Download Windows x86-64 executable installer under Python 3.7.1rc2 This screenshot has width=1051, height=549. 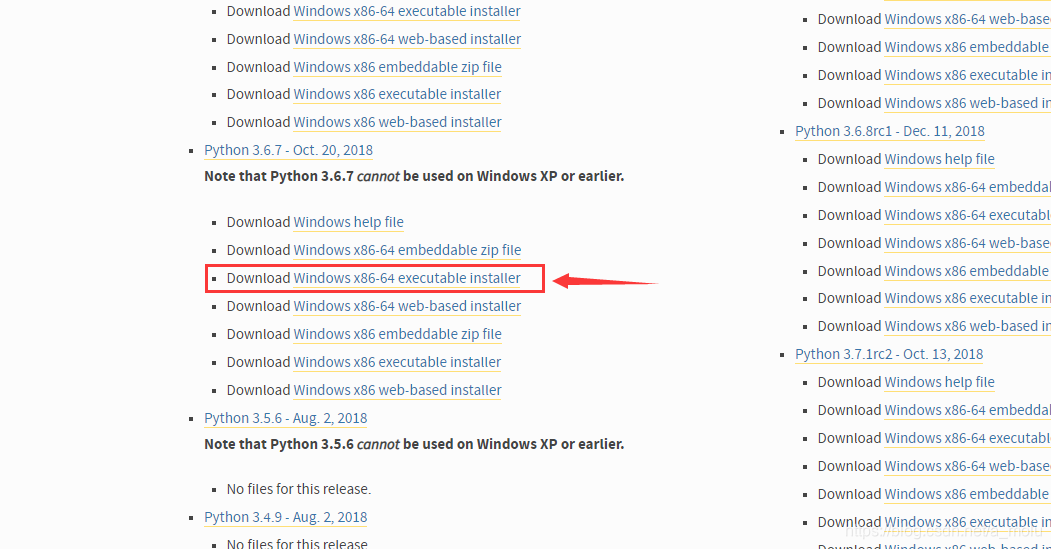pos(967,439)
